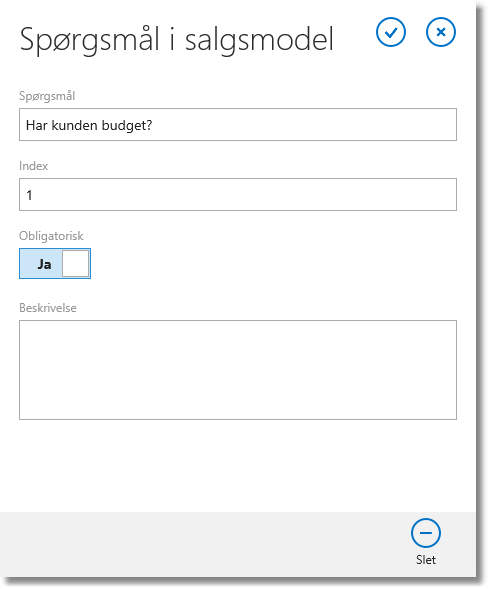488x589 pixels.
Task: Click the Slet label under the minus icon
Action: (426, 560)
